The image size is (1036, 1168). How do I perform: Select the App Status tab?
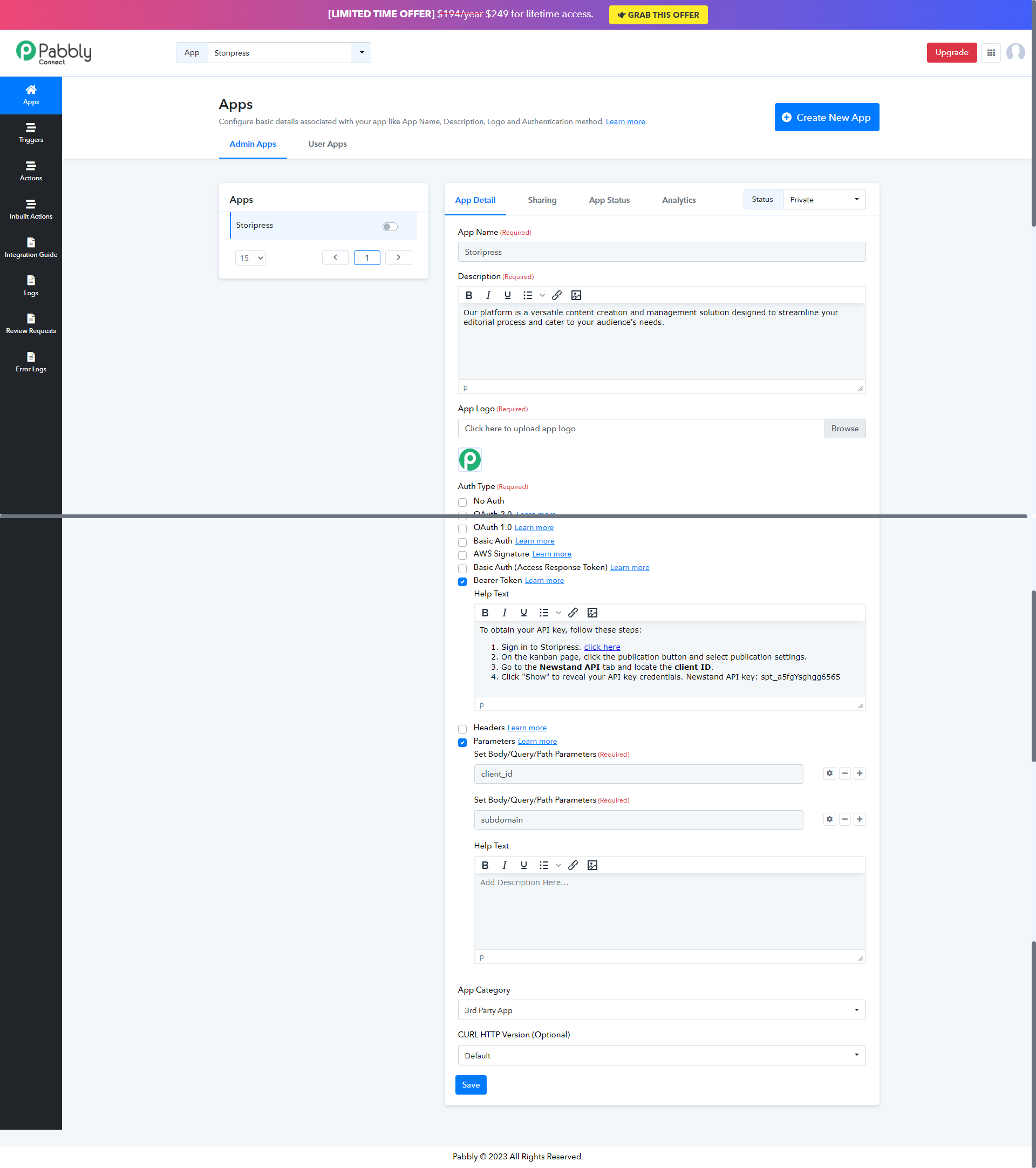click(609, 200)
